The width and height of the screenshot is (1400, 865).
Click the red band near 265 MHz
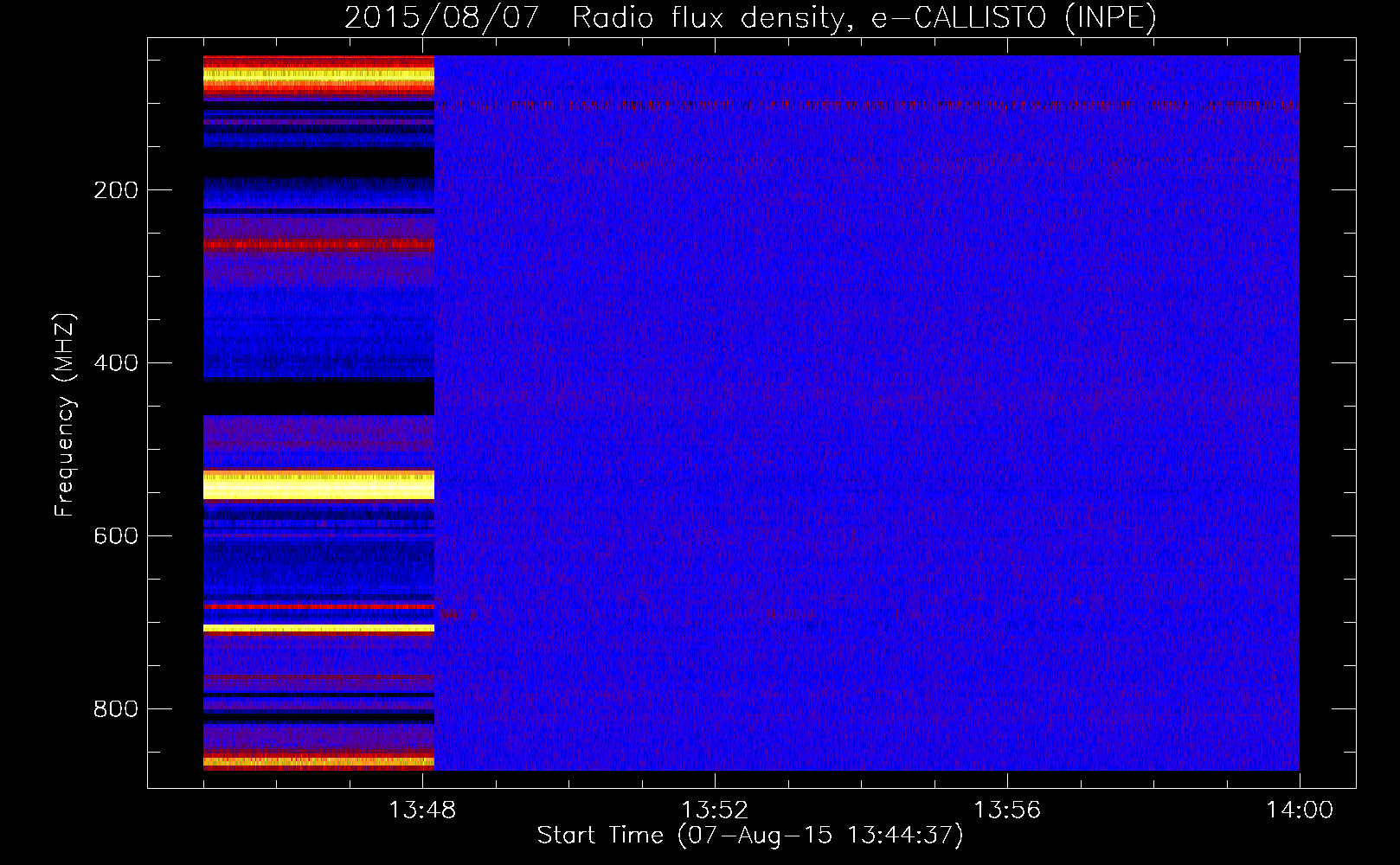318,245
